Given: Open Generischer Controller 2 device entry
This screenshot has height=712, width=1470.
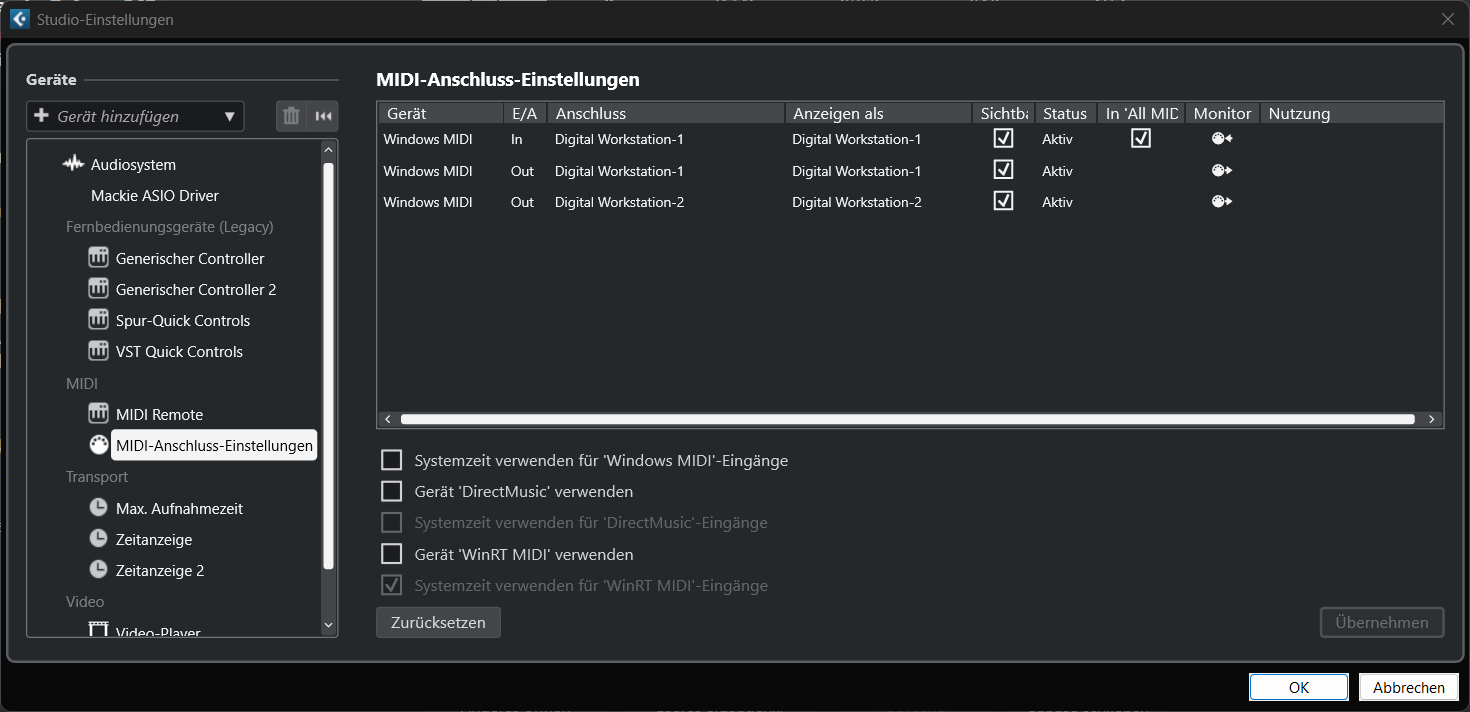Looking at the screenshot, I should click(195, 290).
